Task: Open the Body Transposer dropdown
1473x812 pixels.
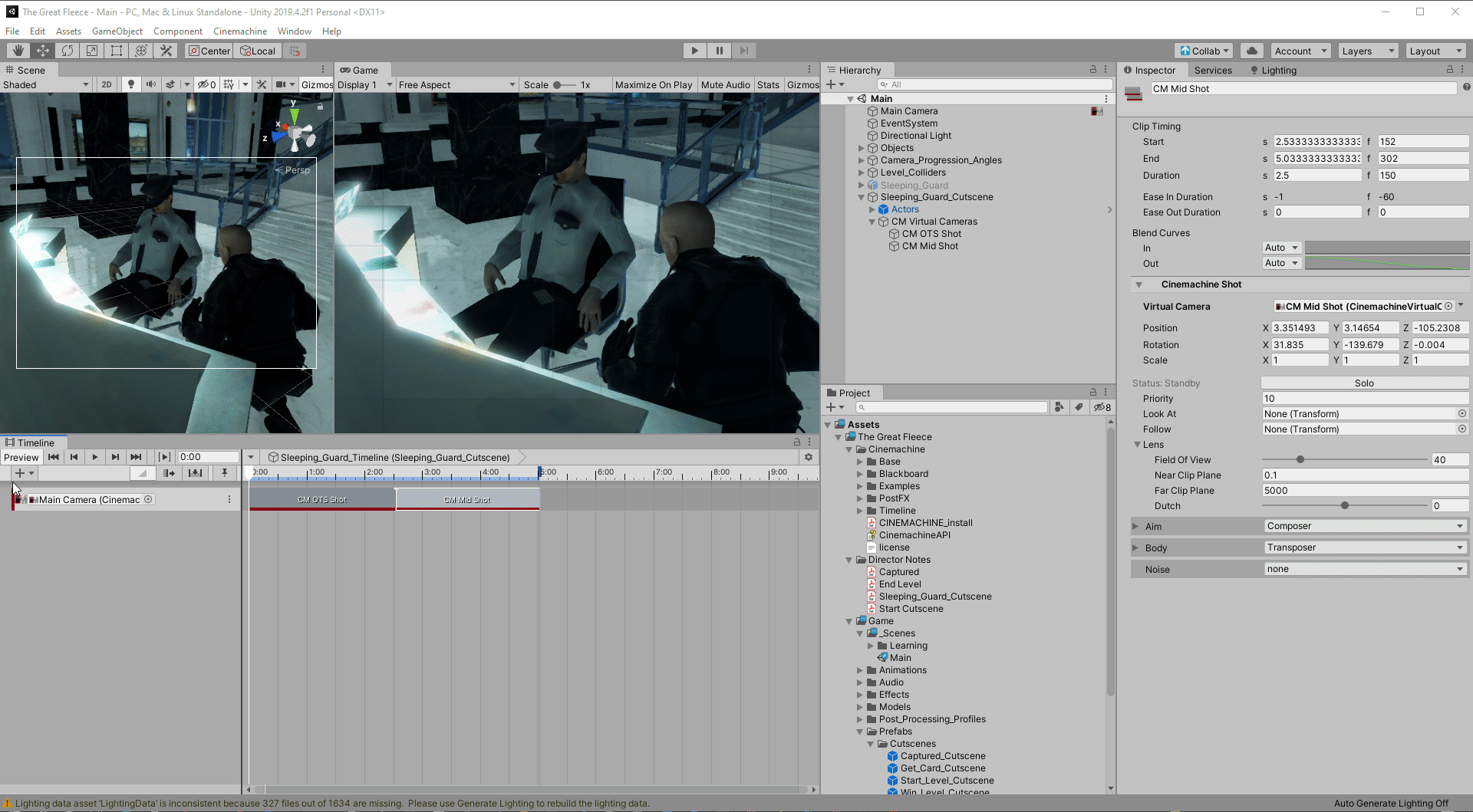Action: pyautogui.click(x=1365, y=547)
